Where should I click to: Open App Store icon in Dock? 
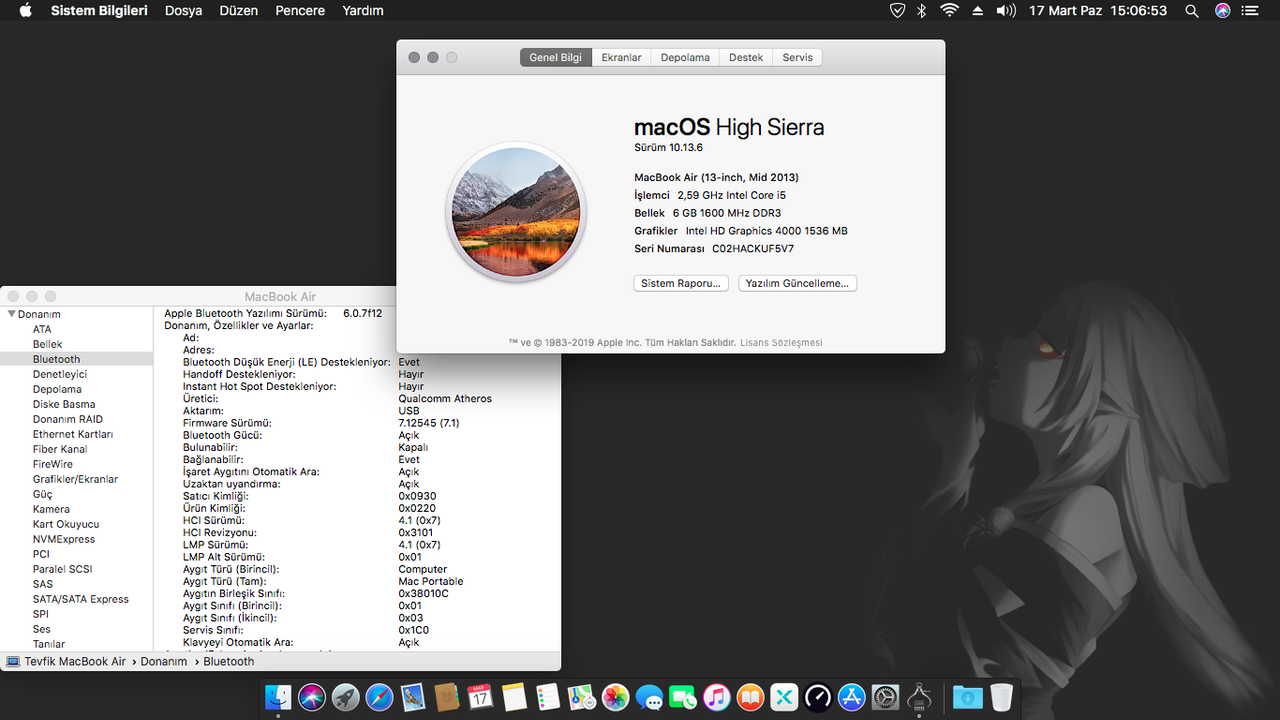[x=852, y=697]
